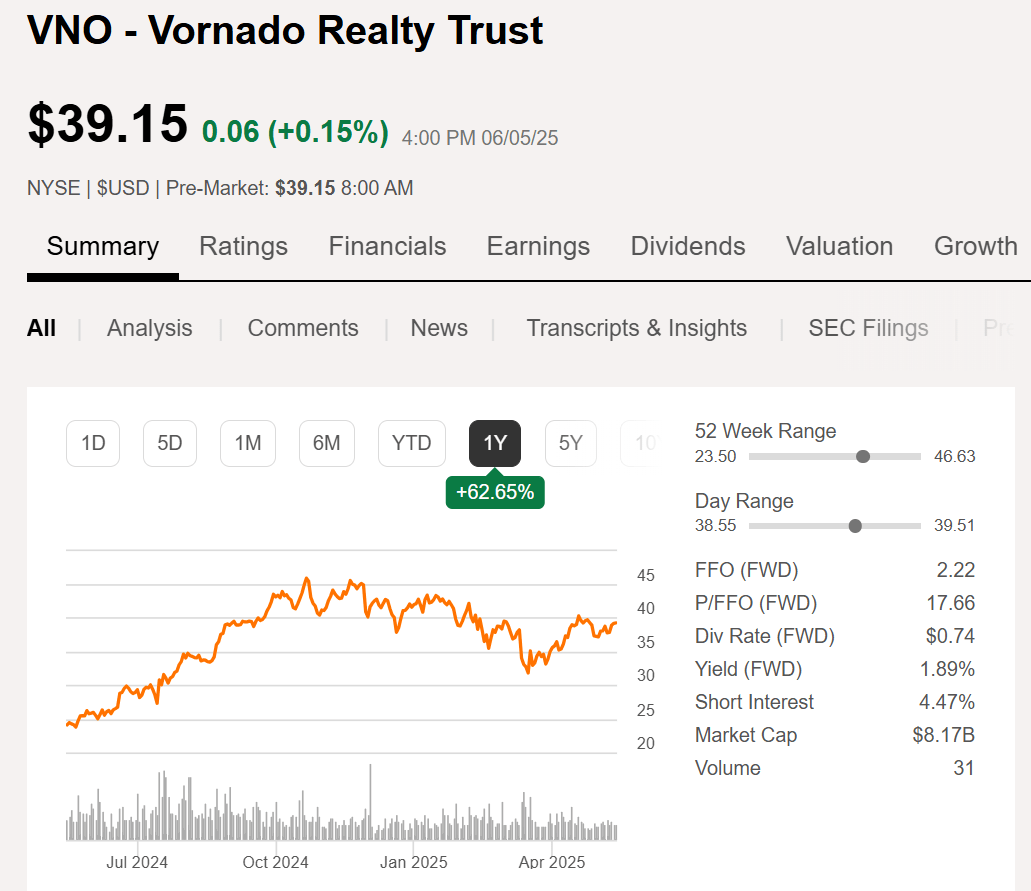View the Dividends tab

coord(687,246)
